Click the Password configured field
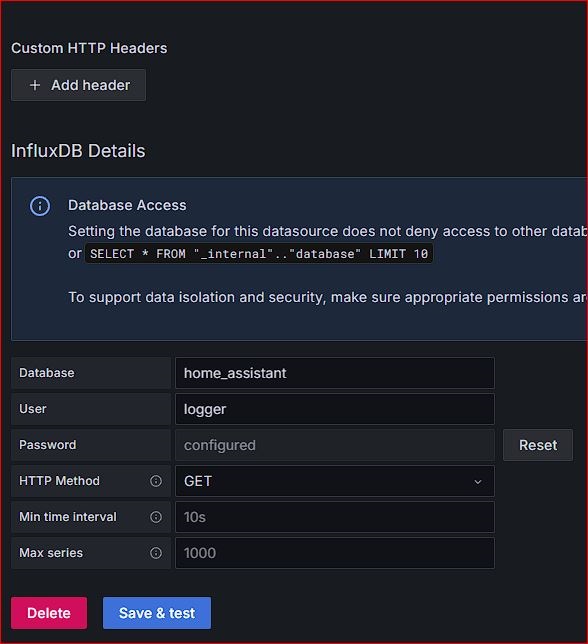The width and height of the screenshot is (588, 644). [335, 445]
